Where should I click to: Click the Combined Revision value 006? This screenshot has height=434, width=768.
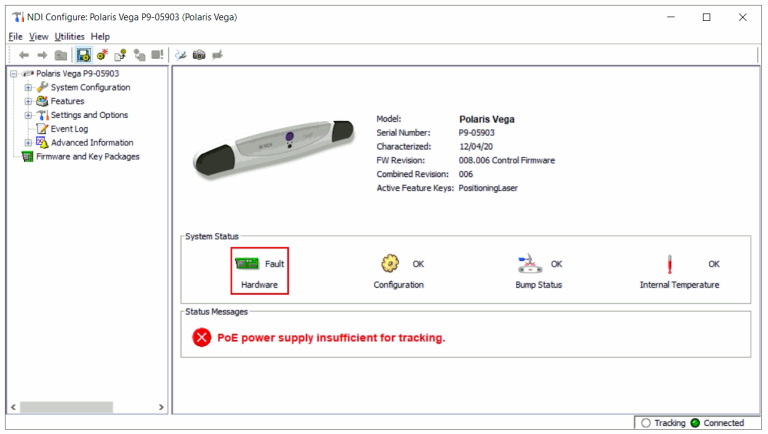466,174
